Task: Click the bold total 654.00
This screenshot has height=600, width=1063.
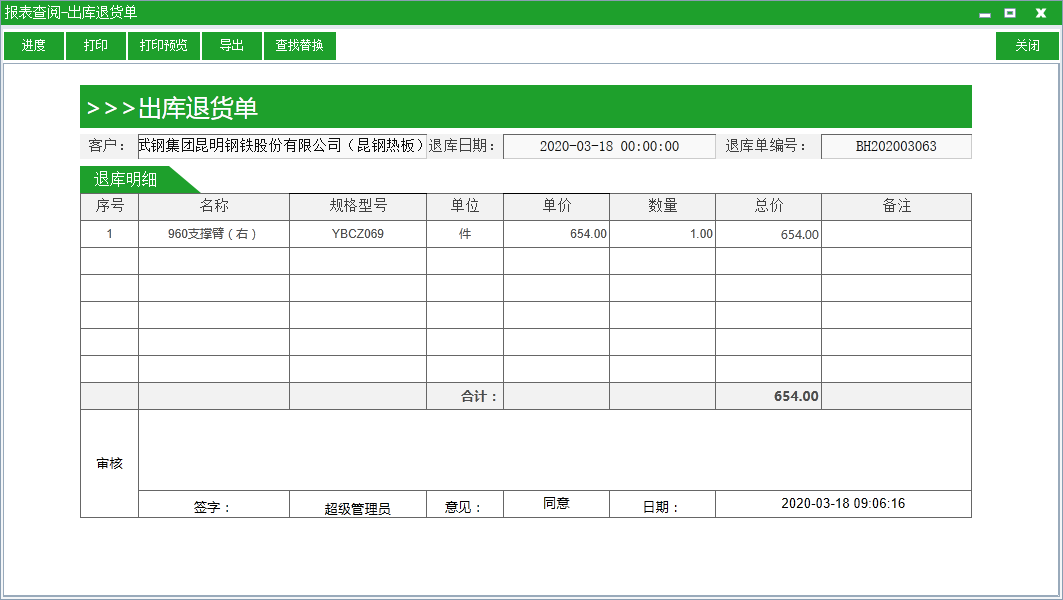Action: (x=796, y=396)
